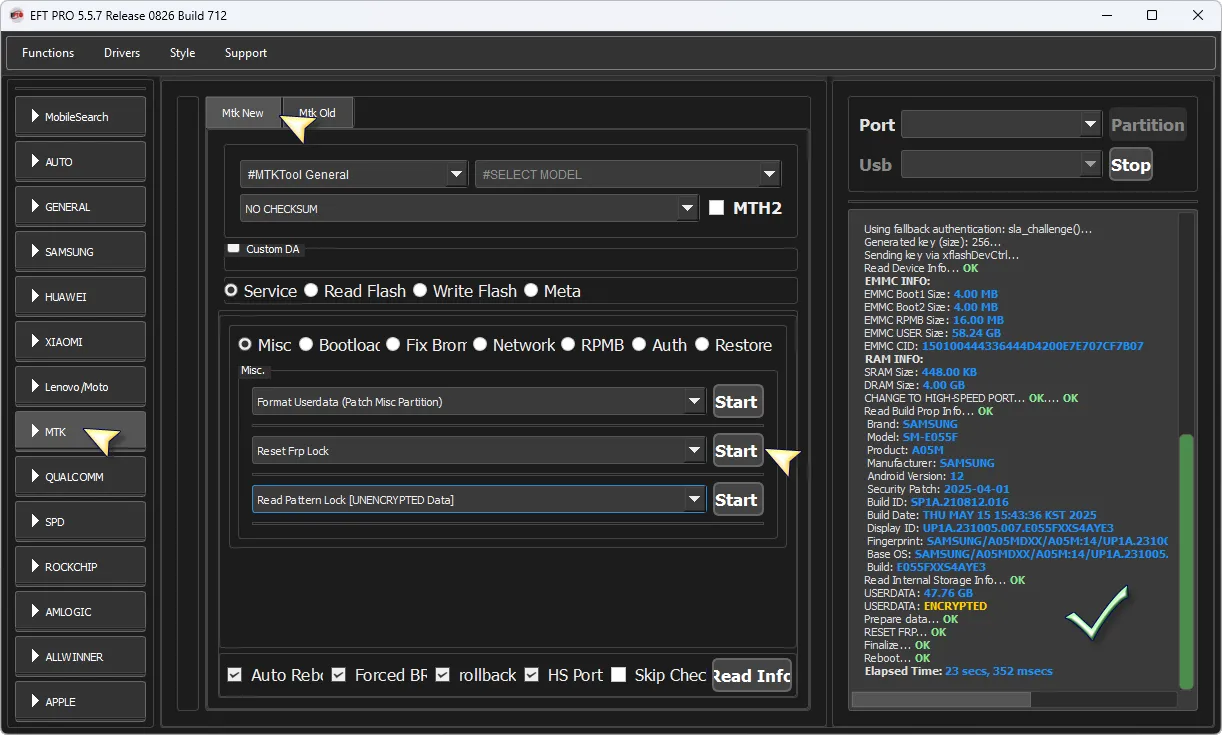Toggle the HS Port checkbox
The width and height of the screenshot is (1222, 735).
pyautogui.click(x=532, y=675)
